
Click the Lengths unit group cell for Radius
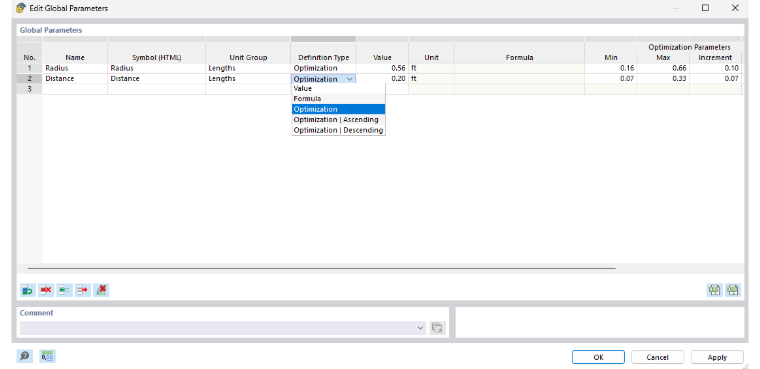pos(248,68)
